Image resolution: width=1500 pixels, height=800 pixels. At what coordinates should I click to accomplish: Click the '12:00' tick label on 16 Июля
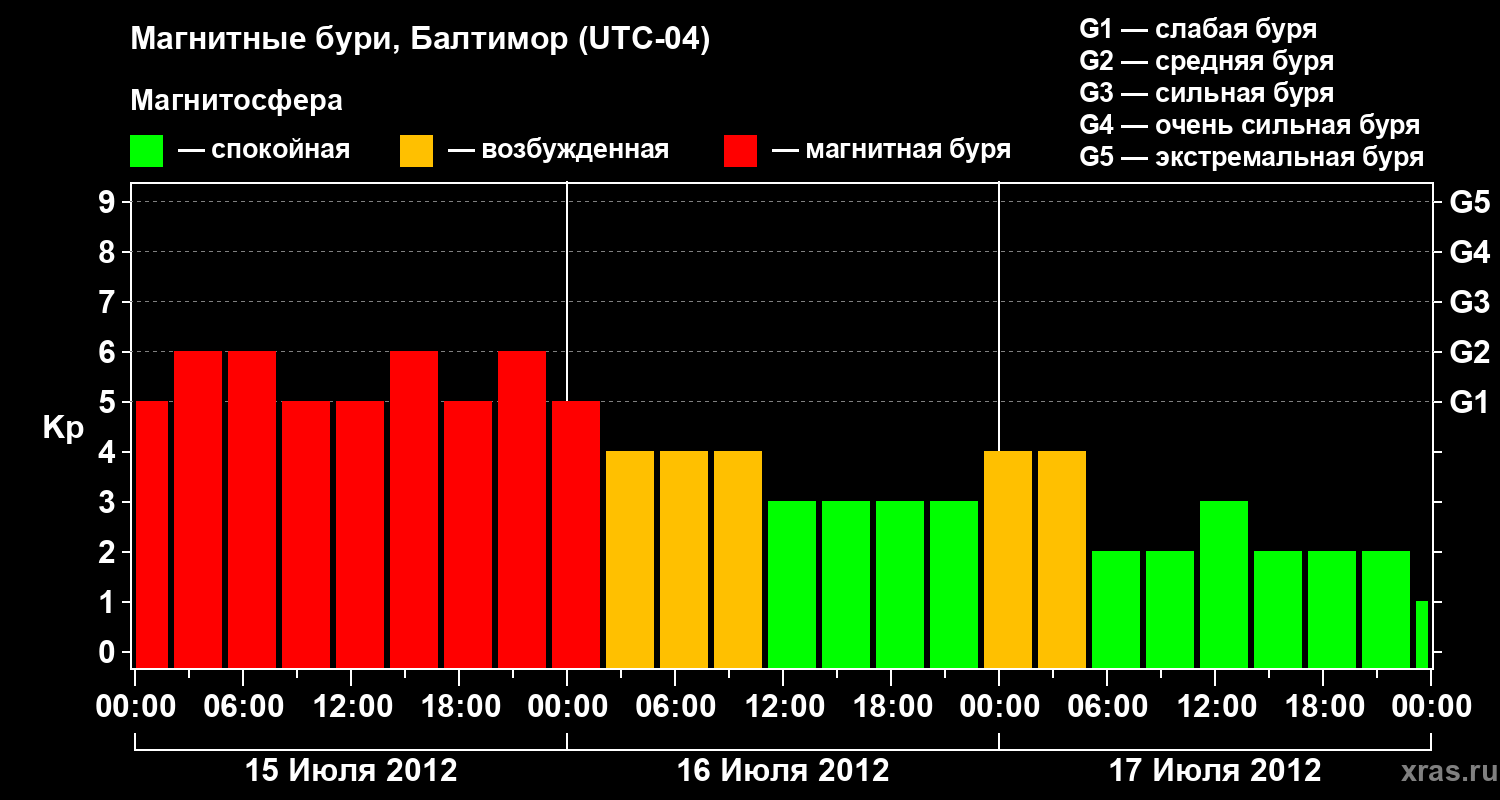[783, 707]
